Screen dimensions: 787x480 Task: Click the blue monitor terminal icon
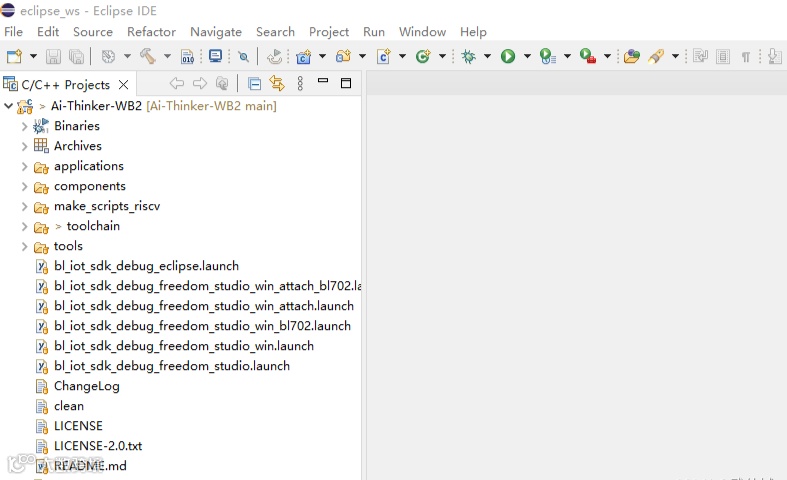click(215, 56)
